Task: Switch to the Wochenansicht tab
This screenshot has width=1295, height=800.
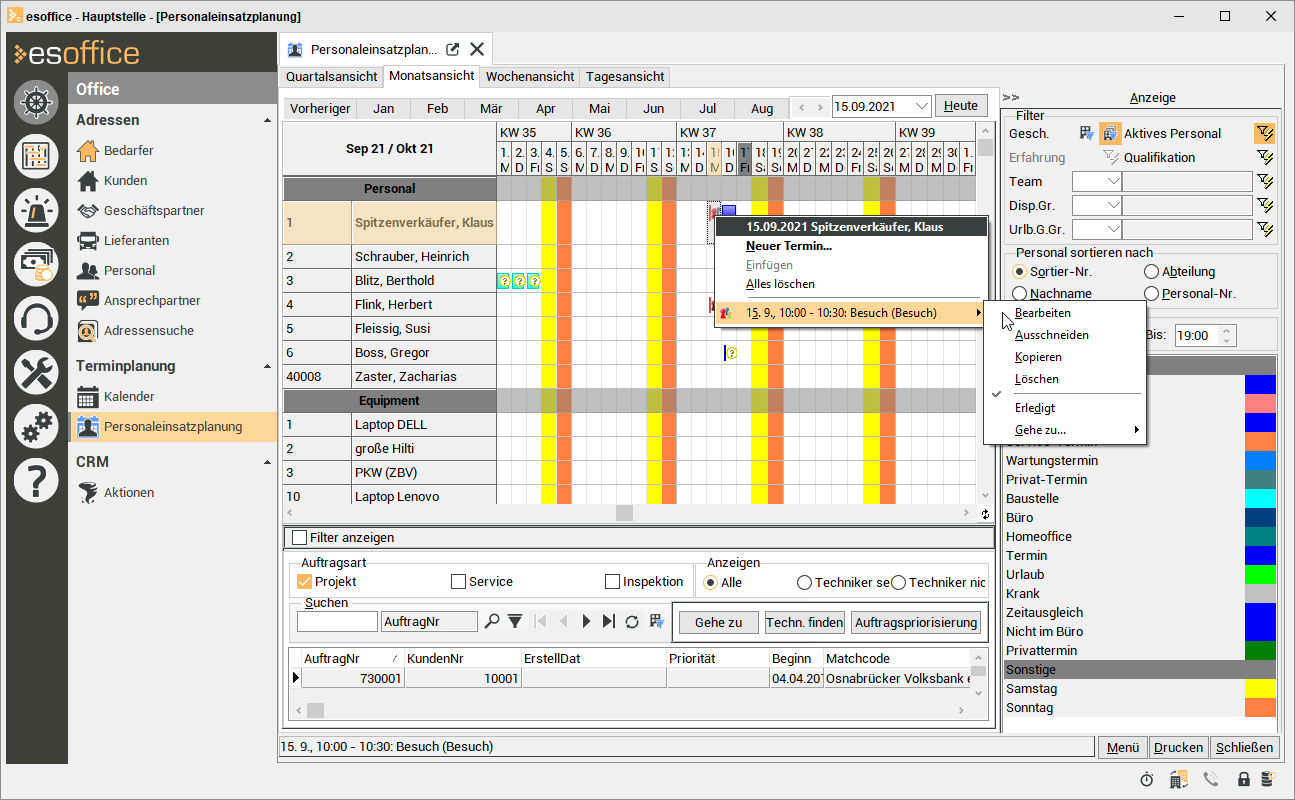Action: 530,76
